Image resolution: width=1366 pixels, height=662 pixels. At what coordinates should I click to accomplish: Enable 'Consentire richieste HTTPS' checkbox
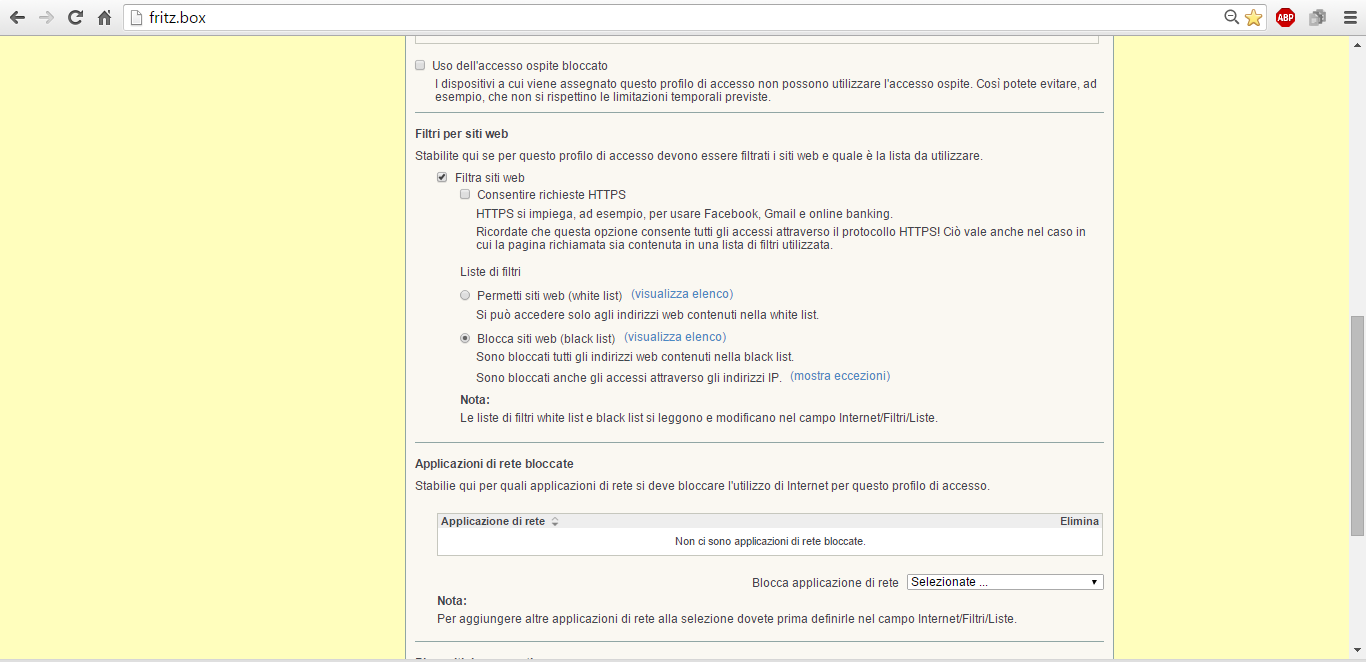tap(465, 195)
